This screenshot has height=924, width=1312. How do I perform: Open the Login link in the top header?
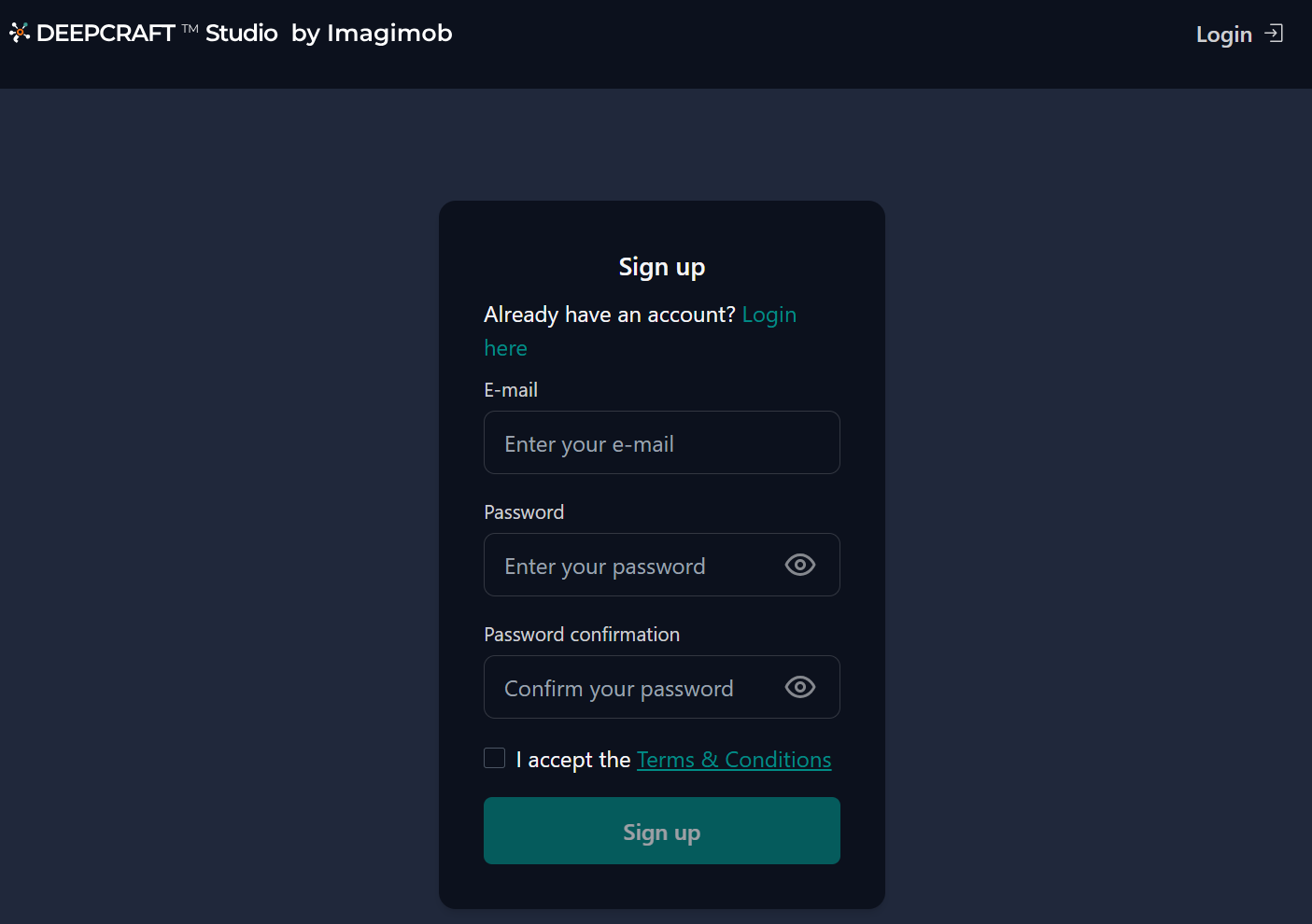[1223, 35]
